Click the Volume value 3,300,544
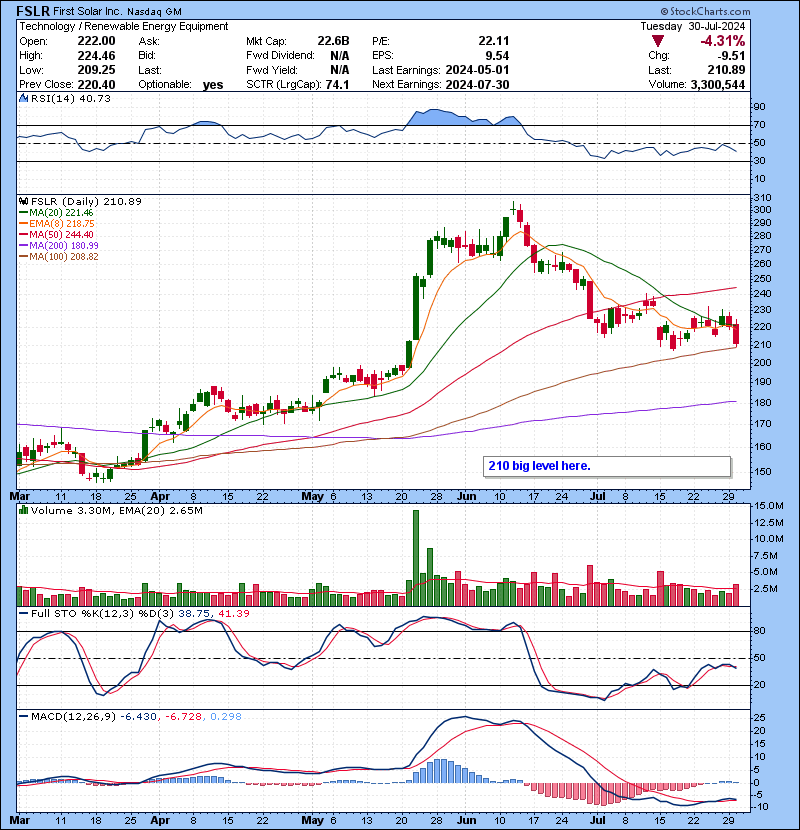 (718, 84)
